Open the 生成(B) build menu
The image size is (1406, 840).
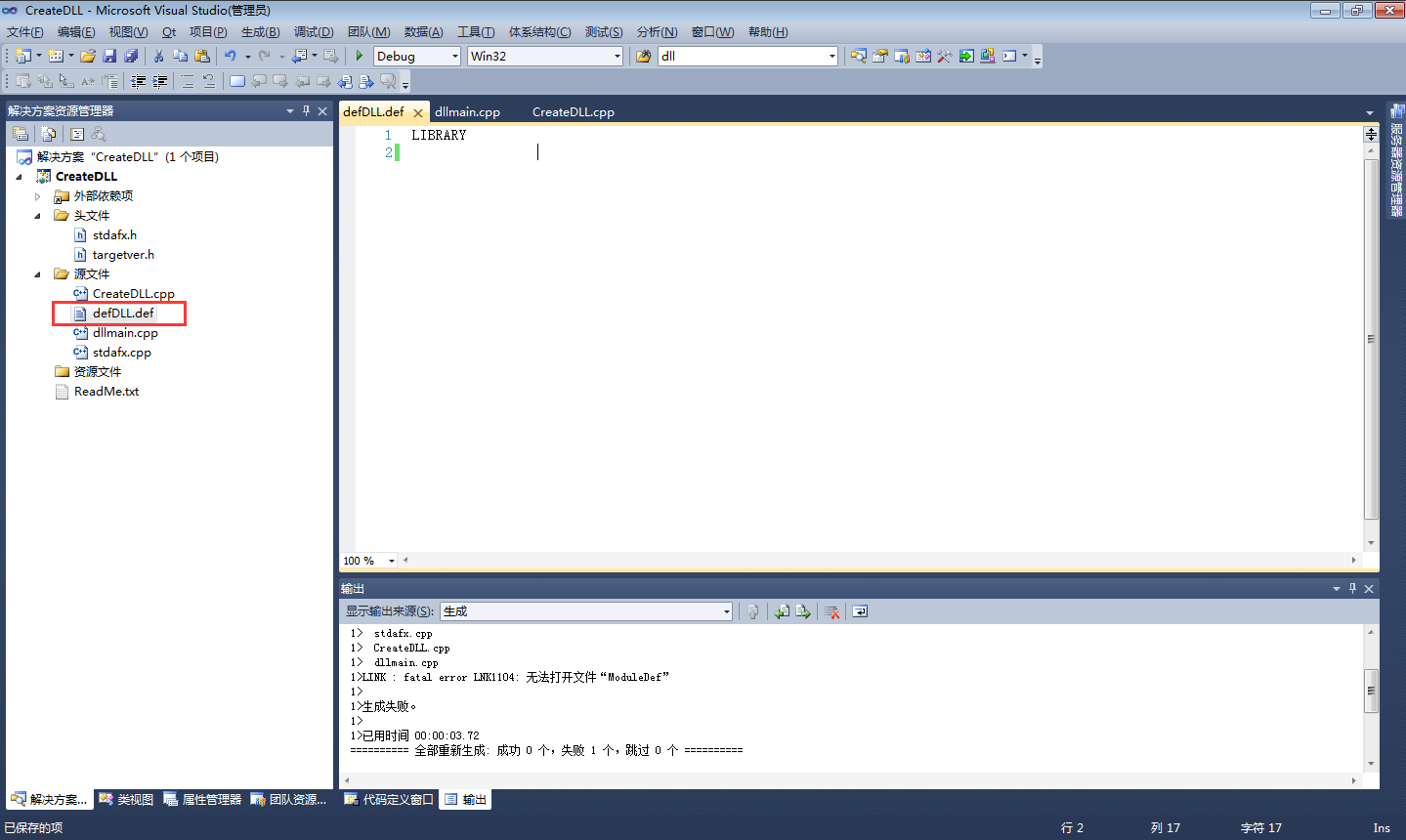(260, 32)
